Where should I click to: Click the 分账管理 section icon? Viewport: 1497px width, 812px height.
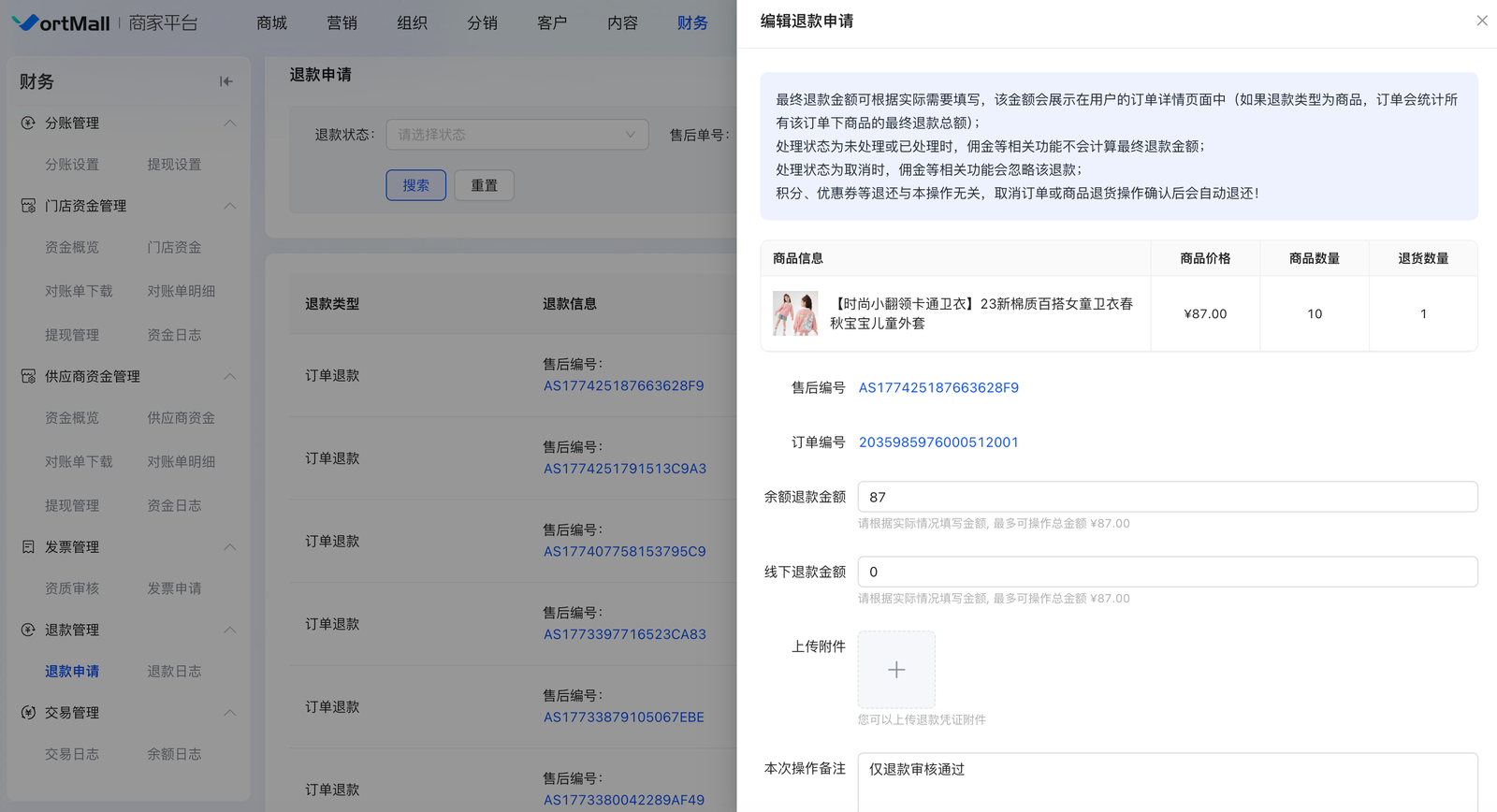pos(28,123)
